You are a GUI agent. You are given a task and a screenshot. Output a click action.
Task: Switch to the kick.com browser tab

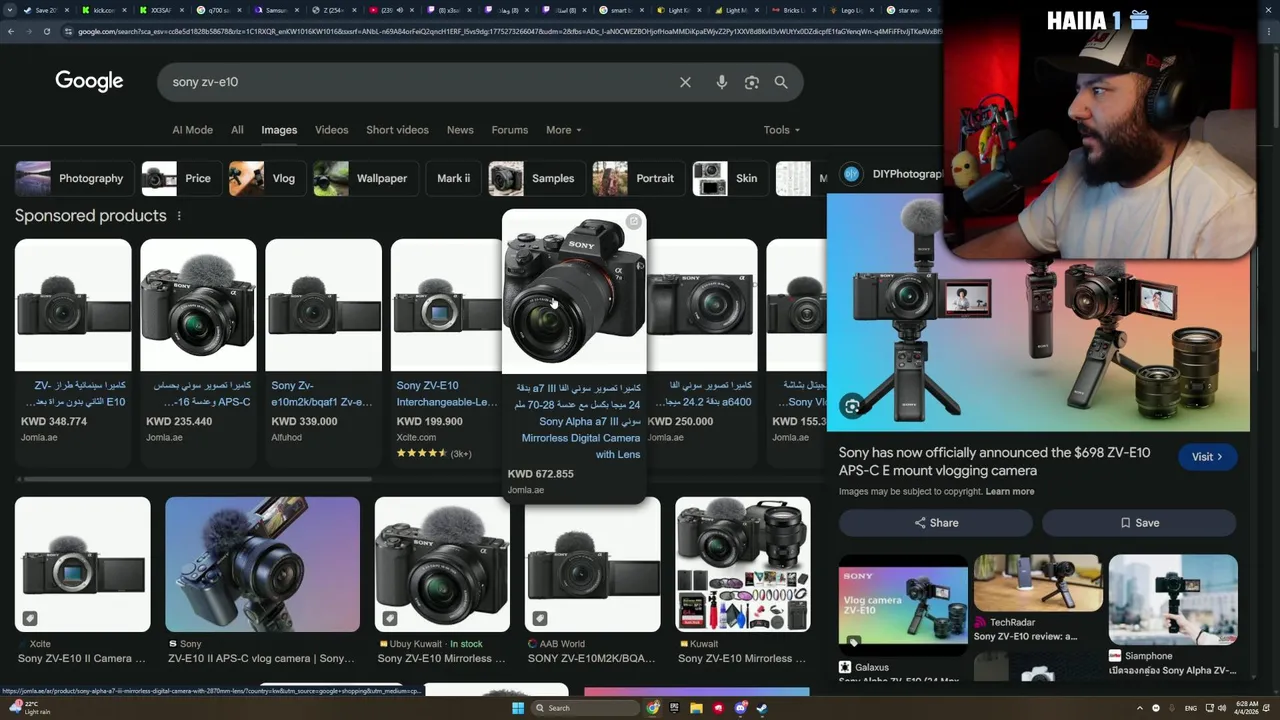[105, 10]
